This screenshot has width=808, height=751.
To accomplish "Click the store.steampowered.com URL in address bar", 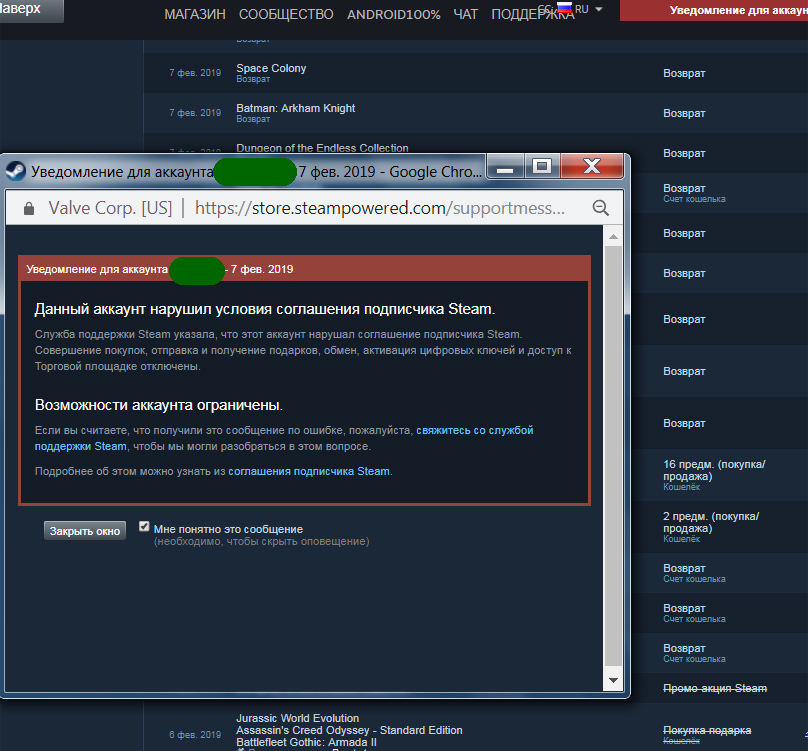I will click(380, 208).
